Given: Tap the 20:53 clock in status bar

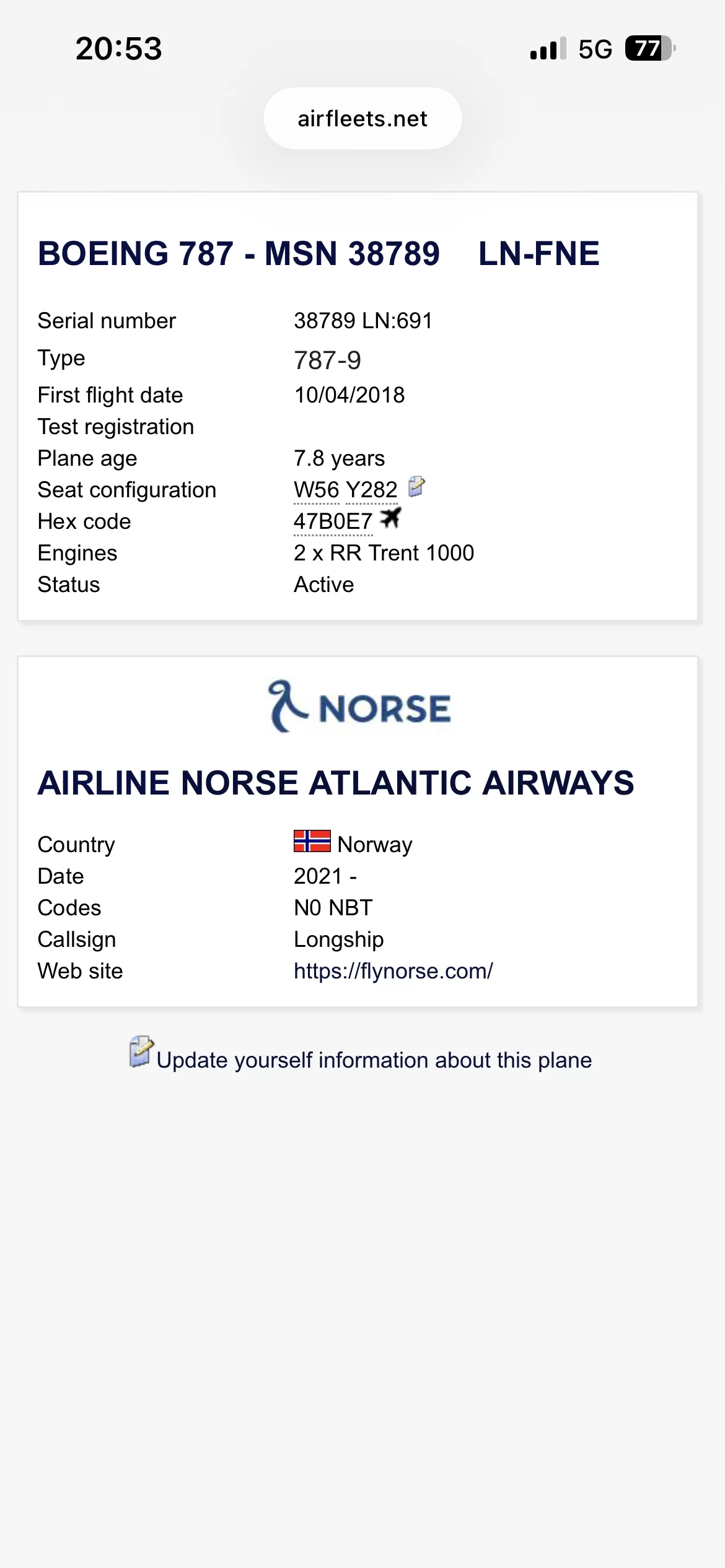Looking at the screenshot, I should tap(119, 48).
